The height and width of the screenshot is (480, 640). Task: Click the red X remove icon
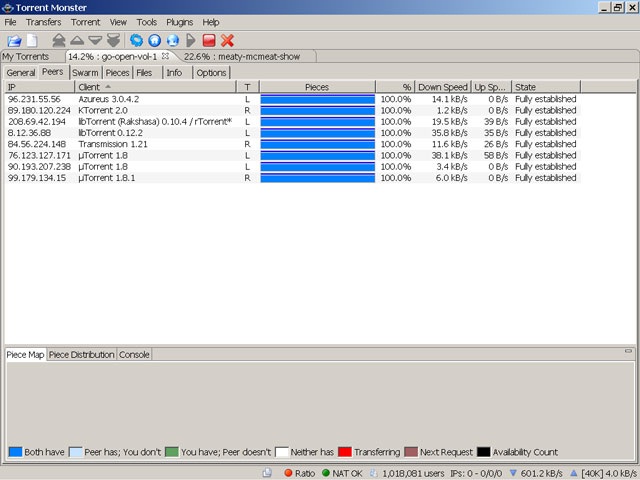227,40
